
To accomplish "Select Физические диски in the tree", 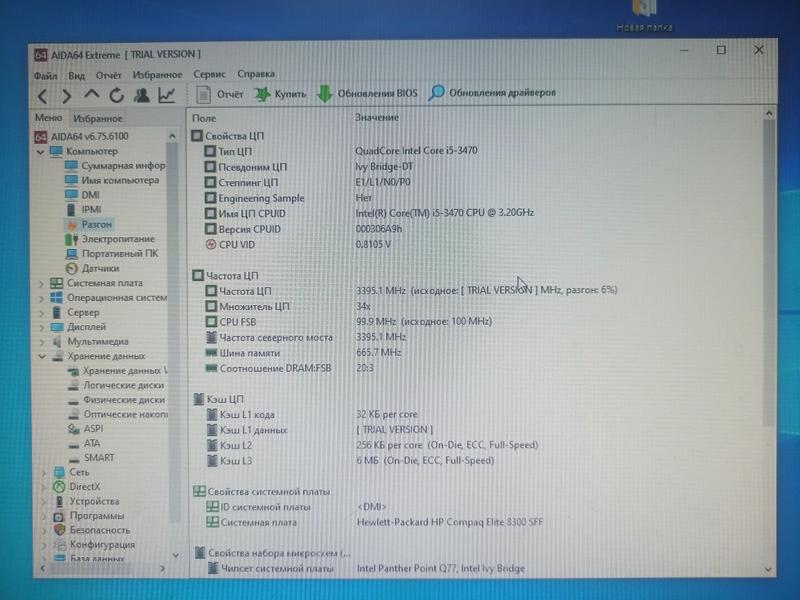I will click(117, 400).
